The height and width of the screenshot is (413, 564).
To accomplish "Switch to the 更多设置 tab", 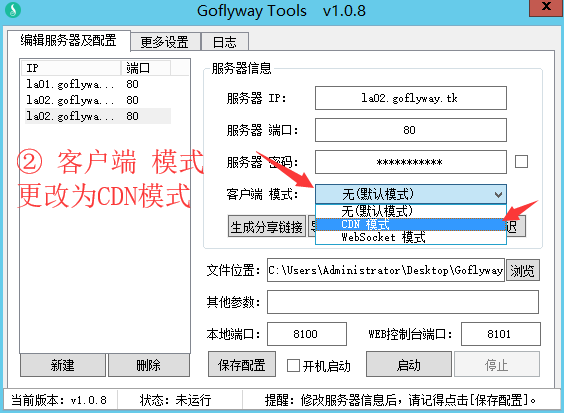I will click(165, 42).
